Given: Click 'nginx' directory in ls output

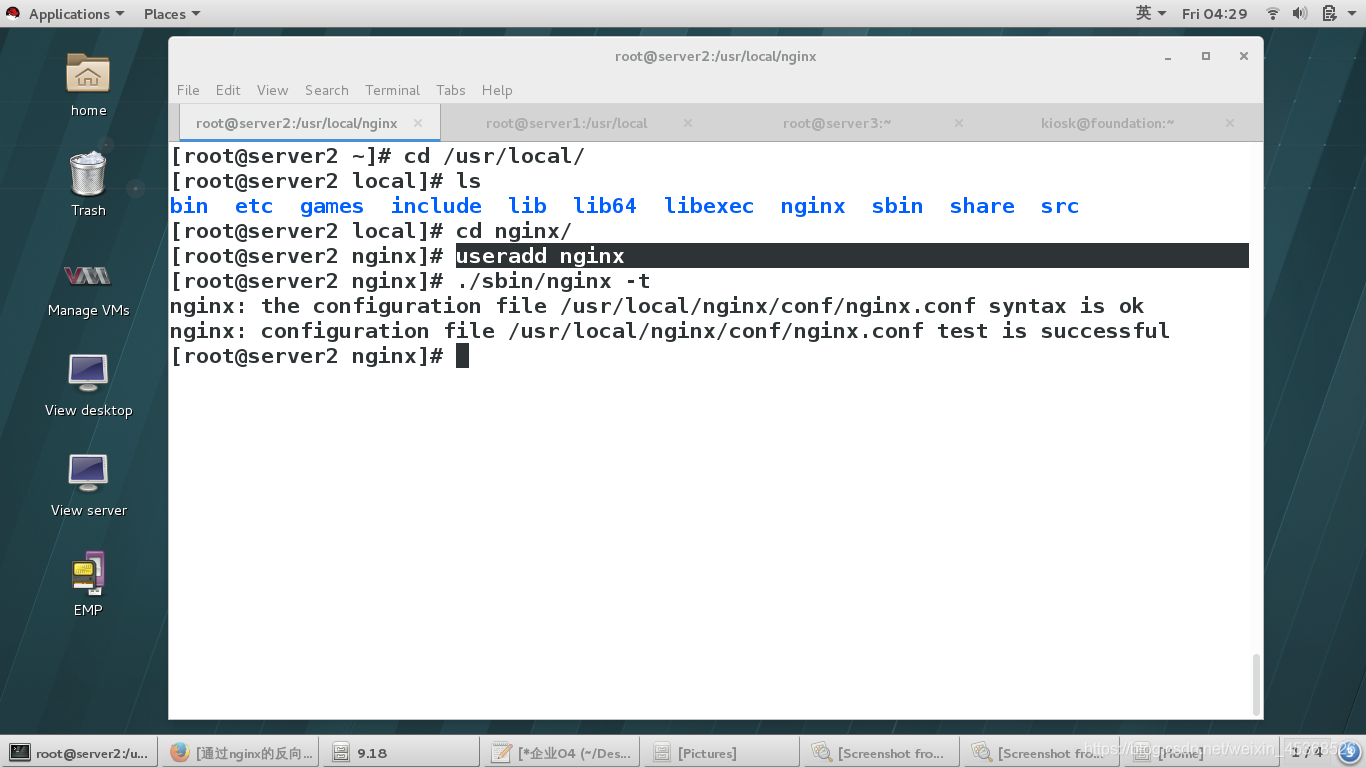Looking at the screenshot, I should click(813, 206).
